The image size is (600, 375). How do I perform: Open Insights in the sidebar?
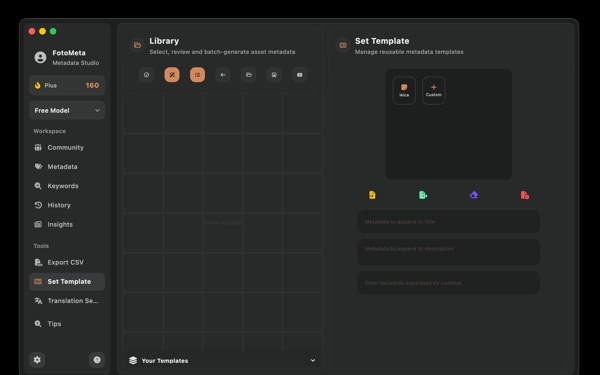pos(67,224)
